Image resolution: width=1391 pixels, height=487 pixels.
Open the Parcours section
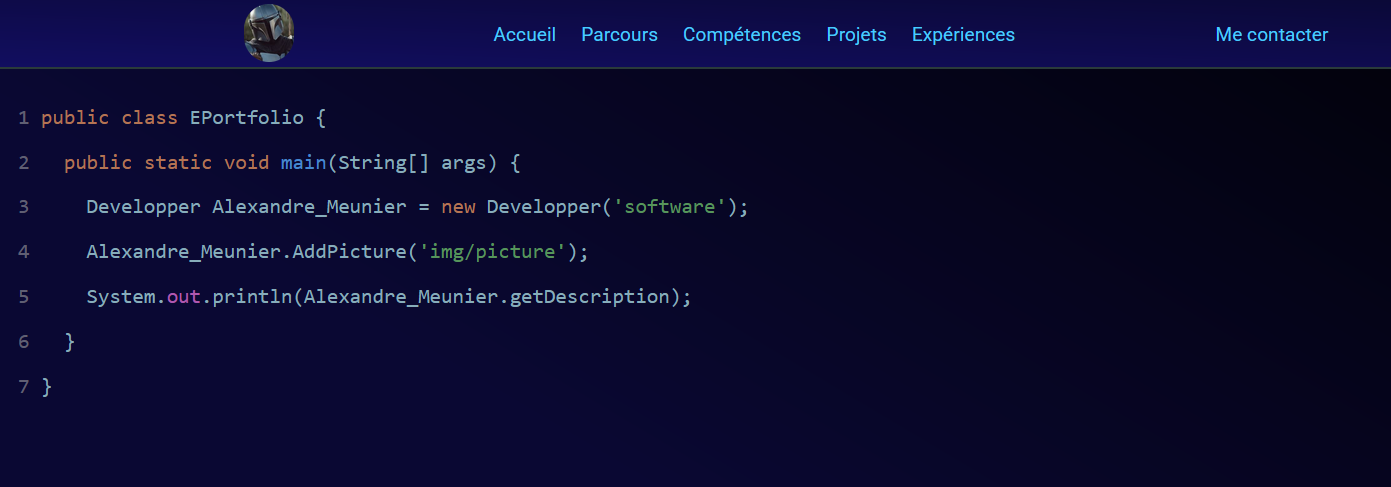tap(619, 35)
